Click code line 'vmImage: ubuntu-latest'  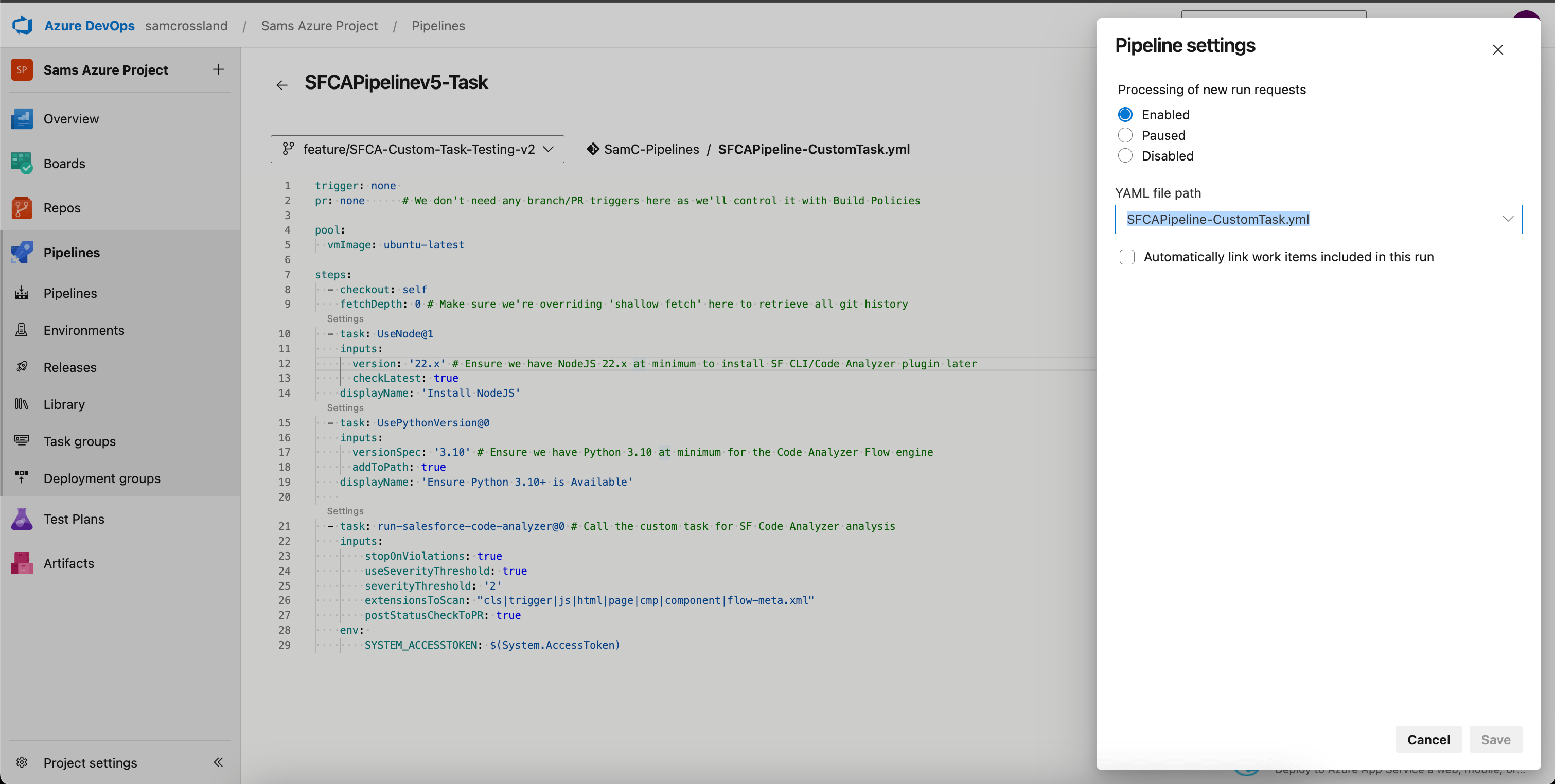[x=396, y=245]
